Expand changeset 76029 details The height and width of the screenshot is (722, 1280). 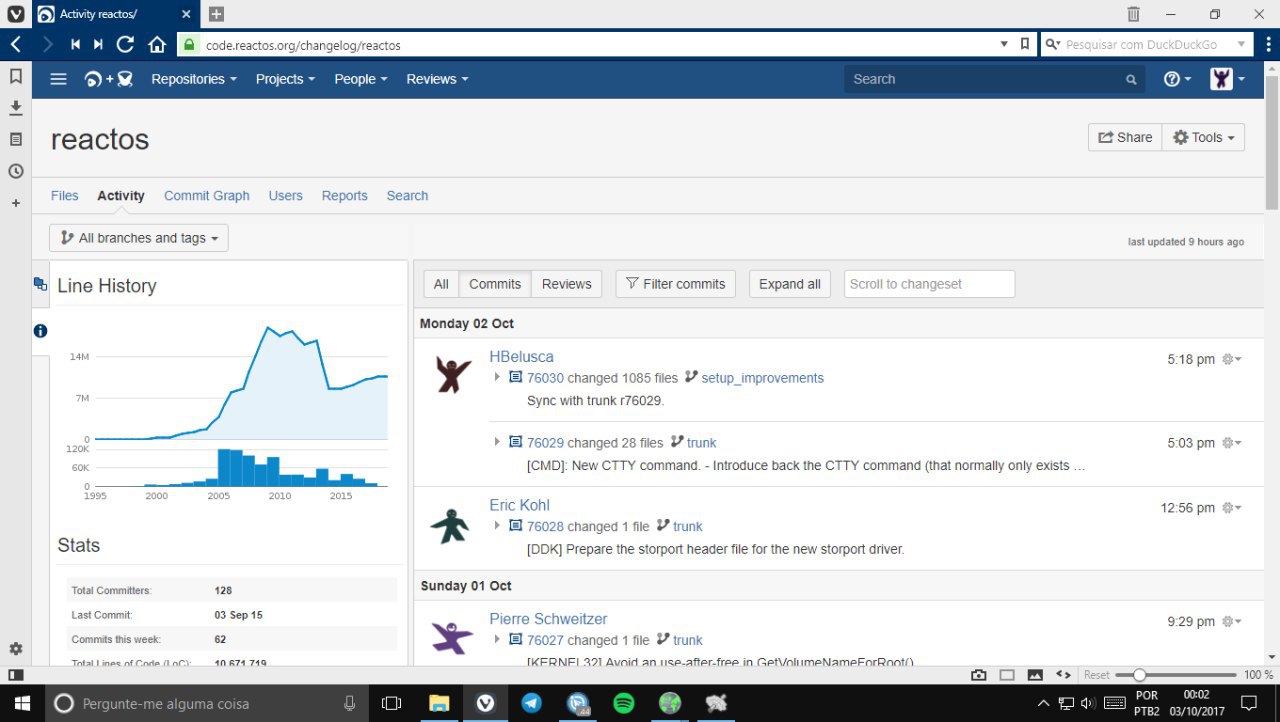click(x=497, y=442)
